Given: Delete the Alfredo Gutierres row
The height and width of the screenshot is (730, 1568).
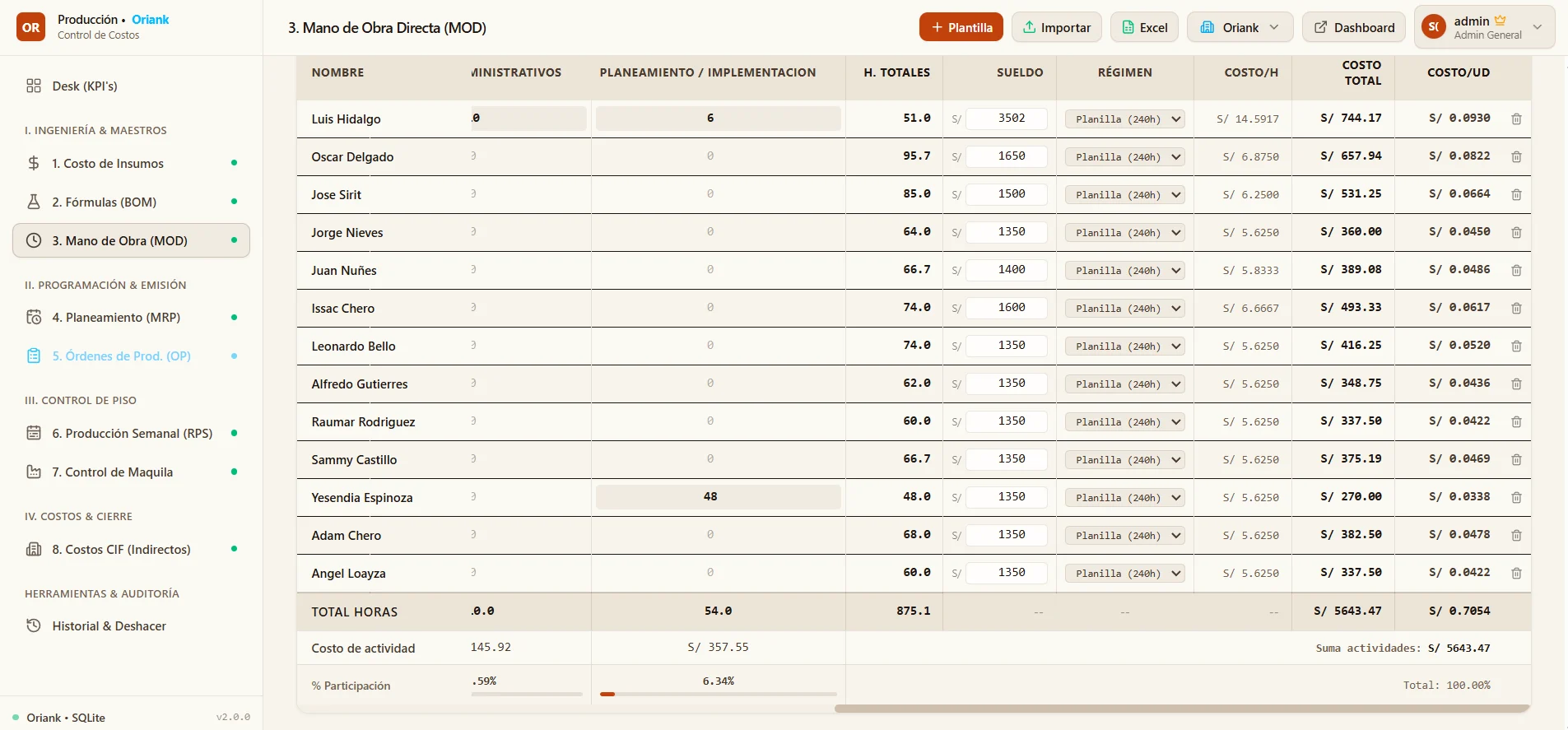Looking at the screenshot, I should [1516, 384].
